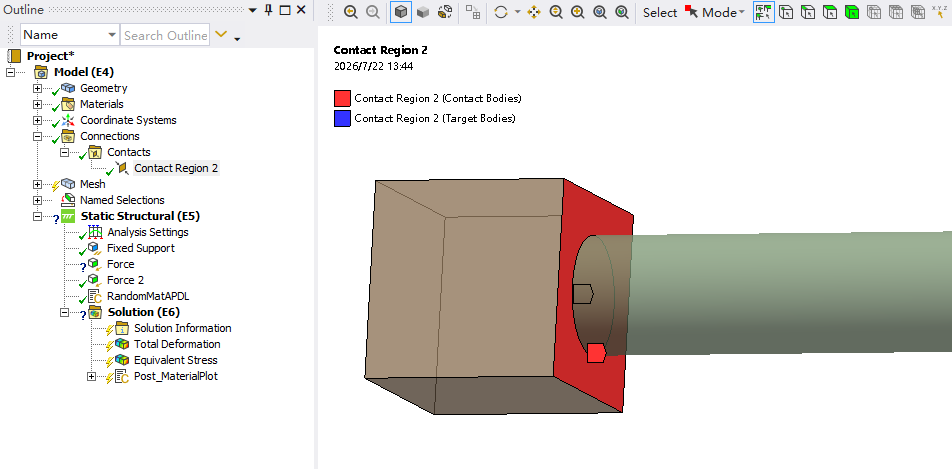Collapse the Solution (E6) node
Viewport: 952px width, 469px height.
64,312
